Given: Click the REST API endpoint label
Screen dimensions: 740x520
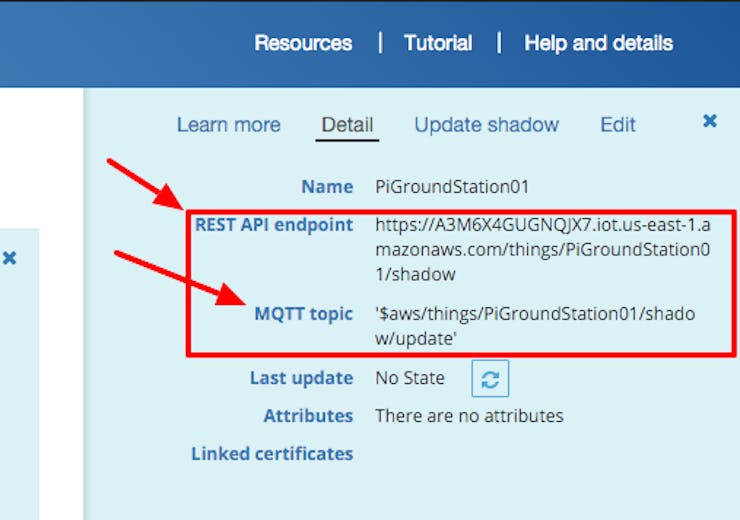Looking at the screenshot, I should (x=274, y=225).
